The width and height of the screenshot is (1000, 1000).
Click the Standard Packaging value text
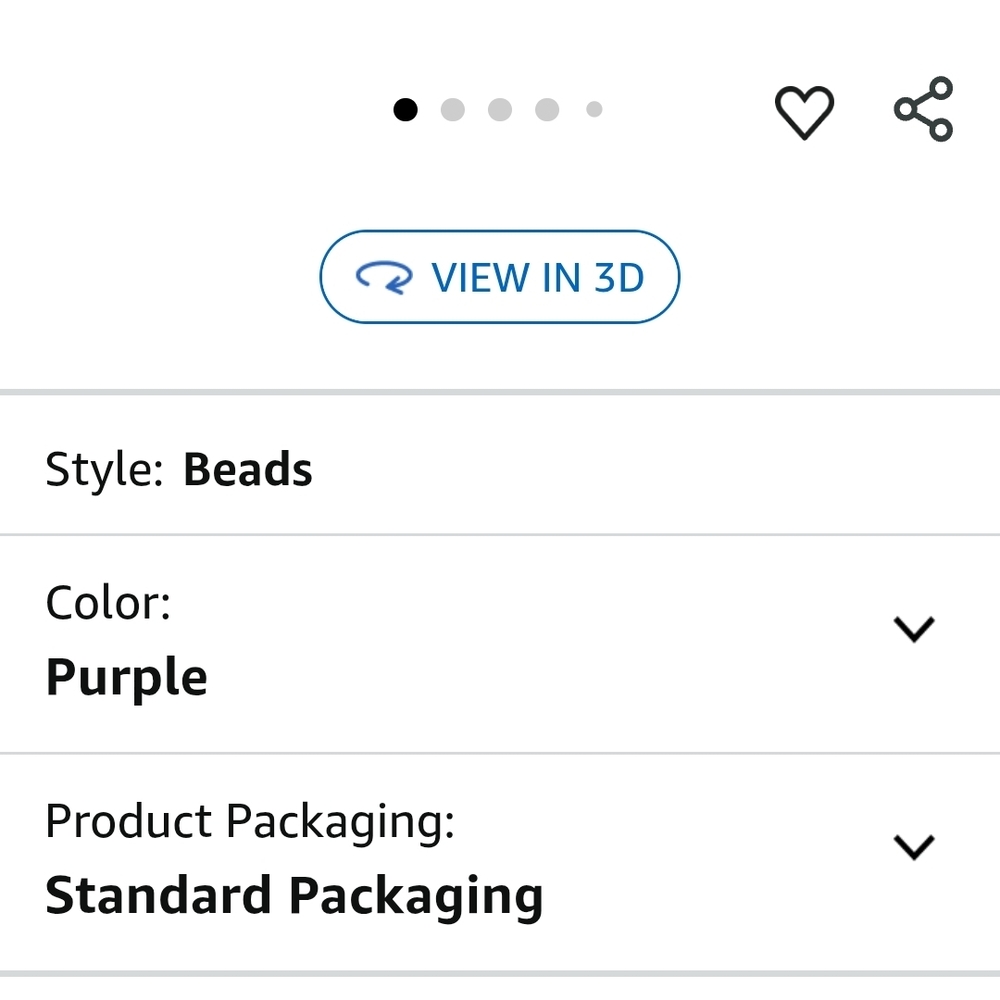pos(294,896)
